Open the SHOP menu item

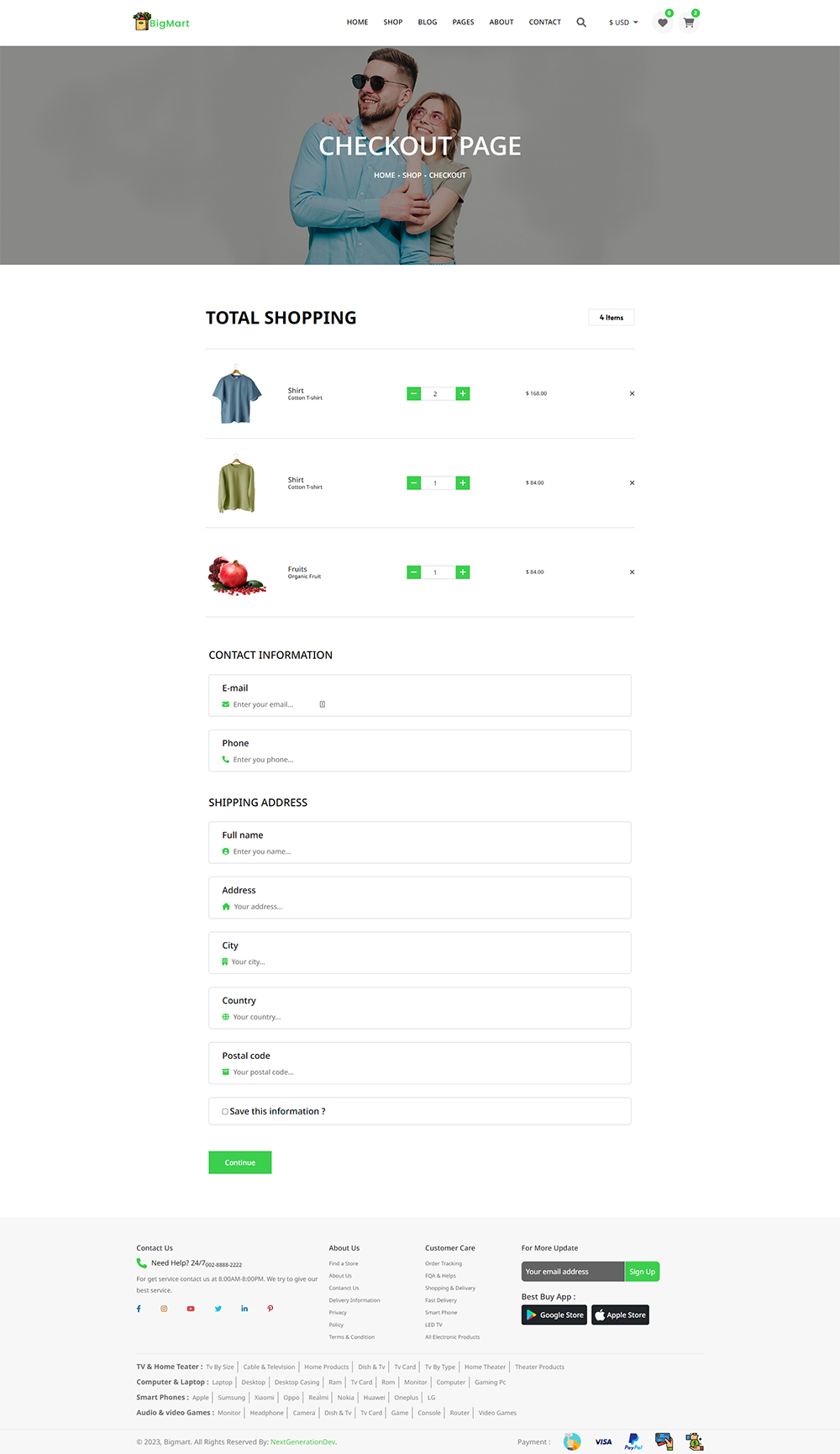(x=393, y=23)
